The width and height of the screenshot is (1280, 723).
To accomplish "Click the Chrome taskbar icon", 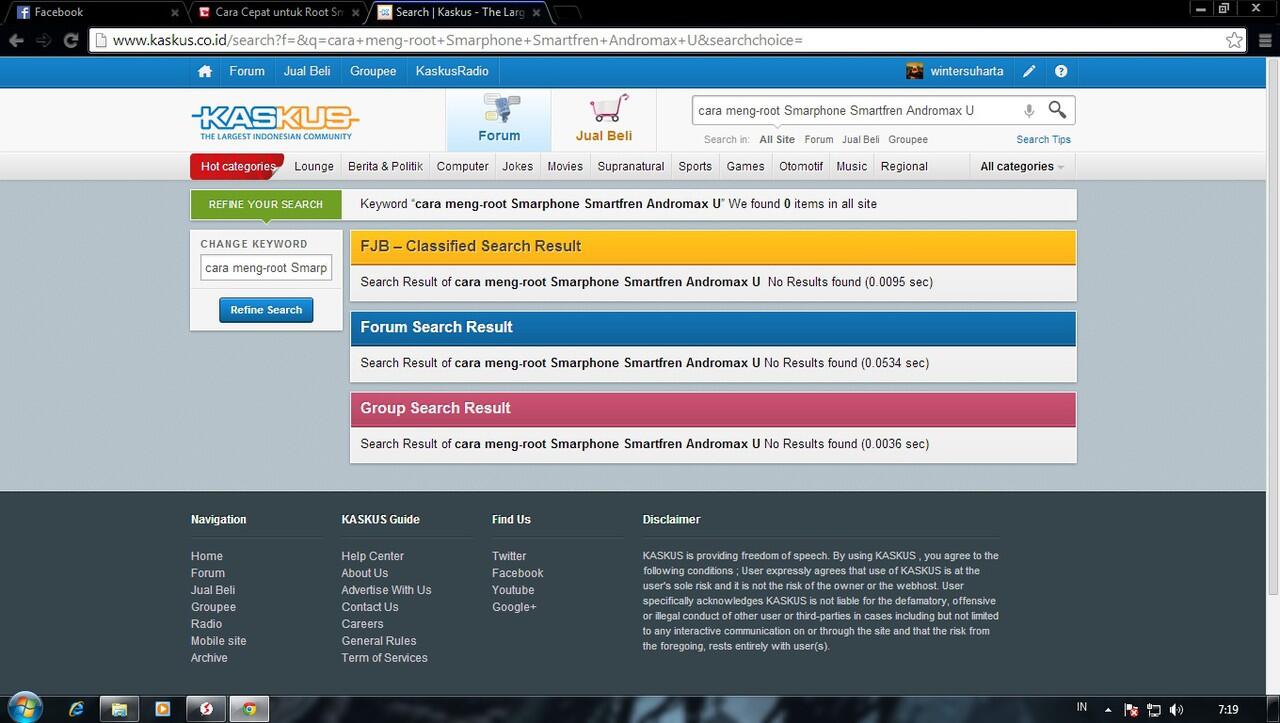I will [x=249, y=709].
